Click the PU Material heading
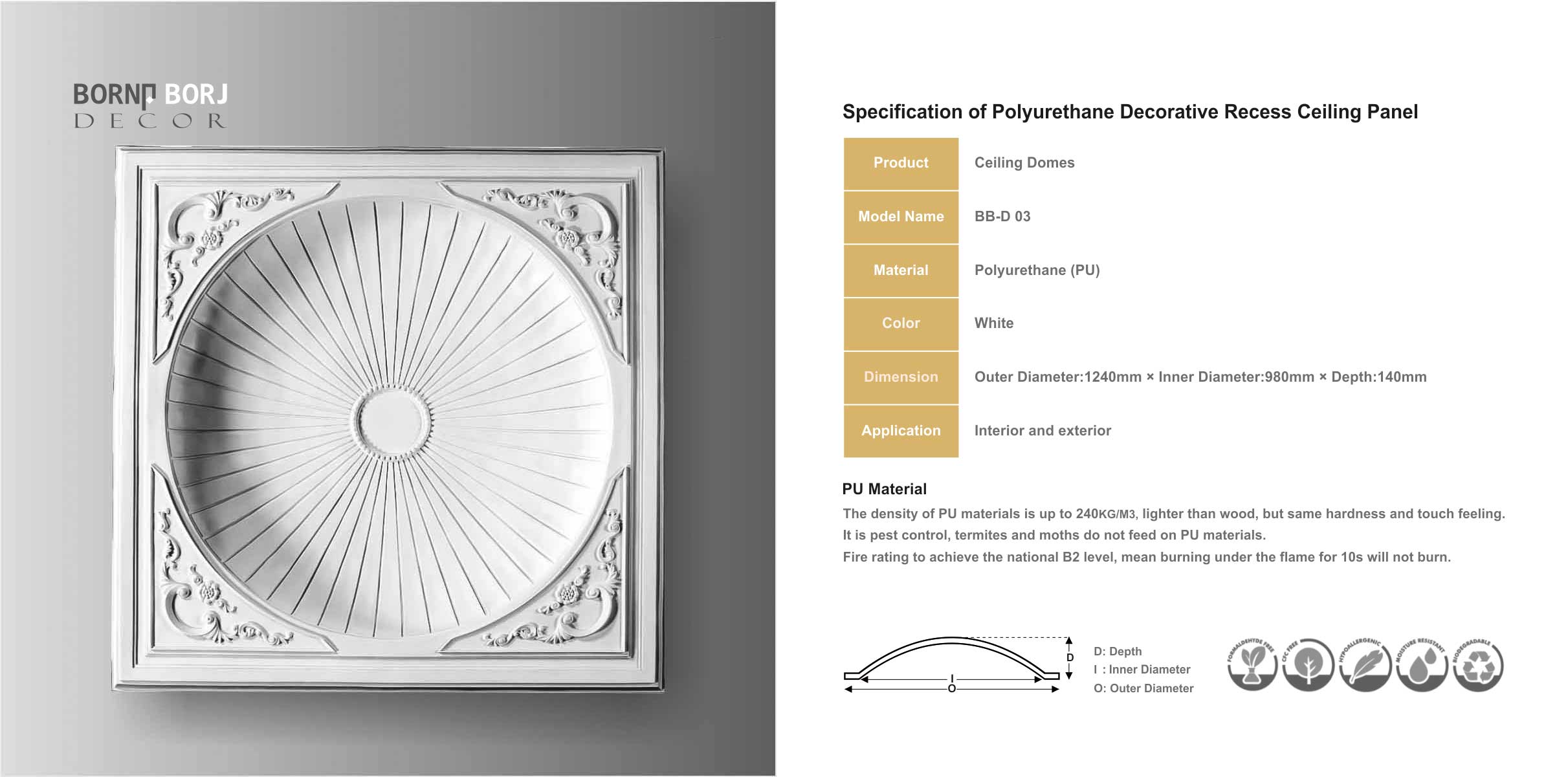Screen dimensions: 1568x777 [884, 489]
